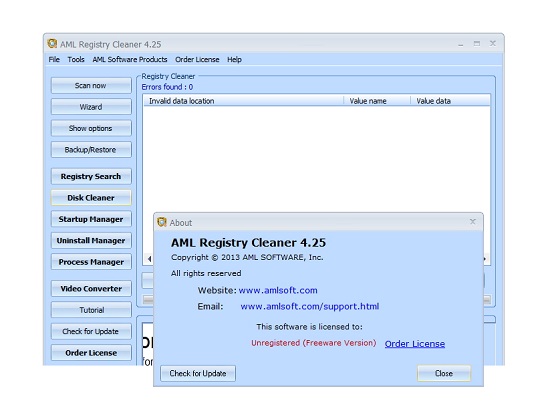Image resolution: width=550 pixels, height=419 pixels.
Task: Click 'Unregistered (Freeware Version)' text
Action: (x=314, y=343)
